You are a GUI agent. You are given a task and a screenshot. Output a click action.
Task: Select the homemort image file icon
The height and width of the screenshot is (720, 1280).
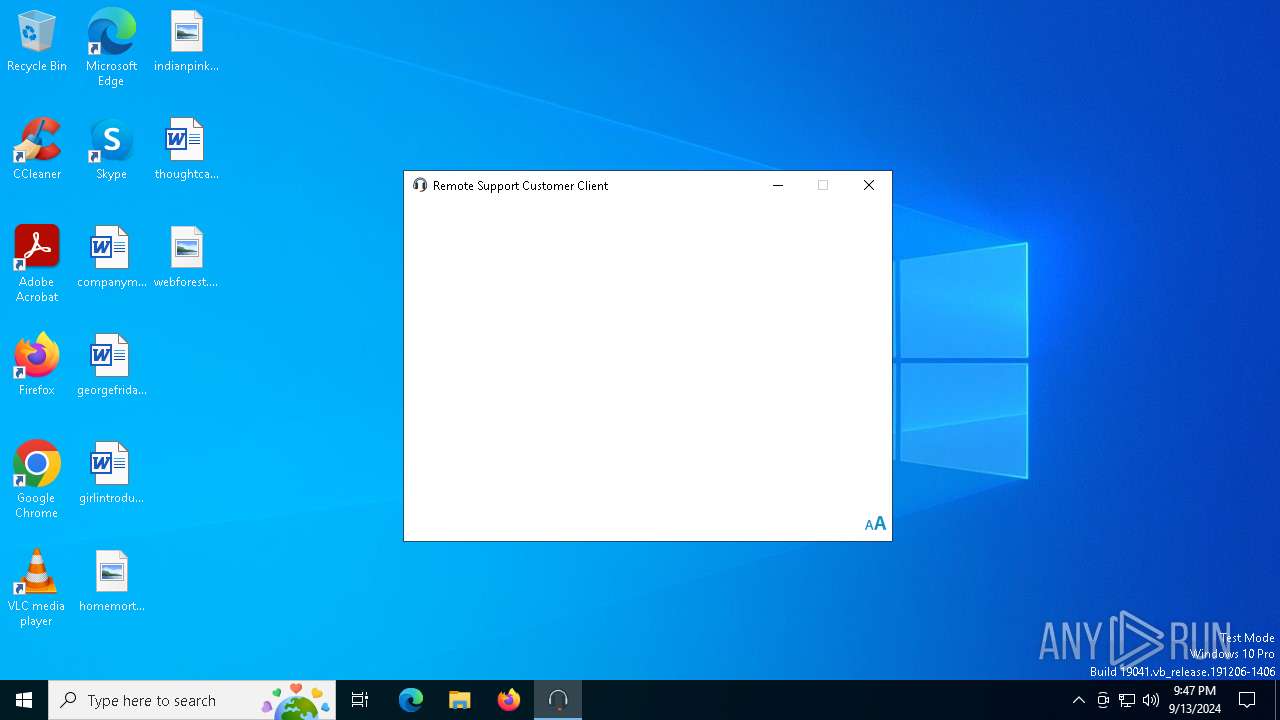tap(111, 582)
